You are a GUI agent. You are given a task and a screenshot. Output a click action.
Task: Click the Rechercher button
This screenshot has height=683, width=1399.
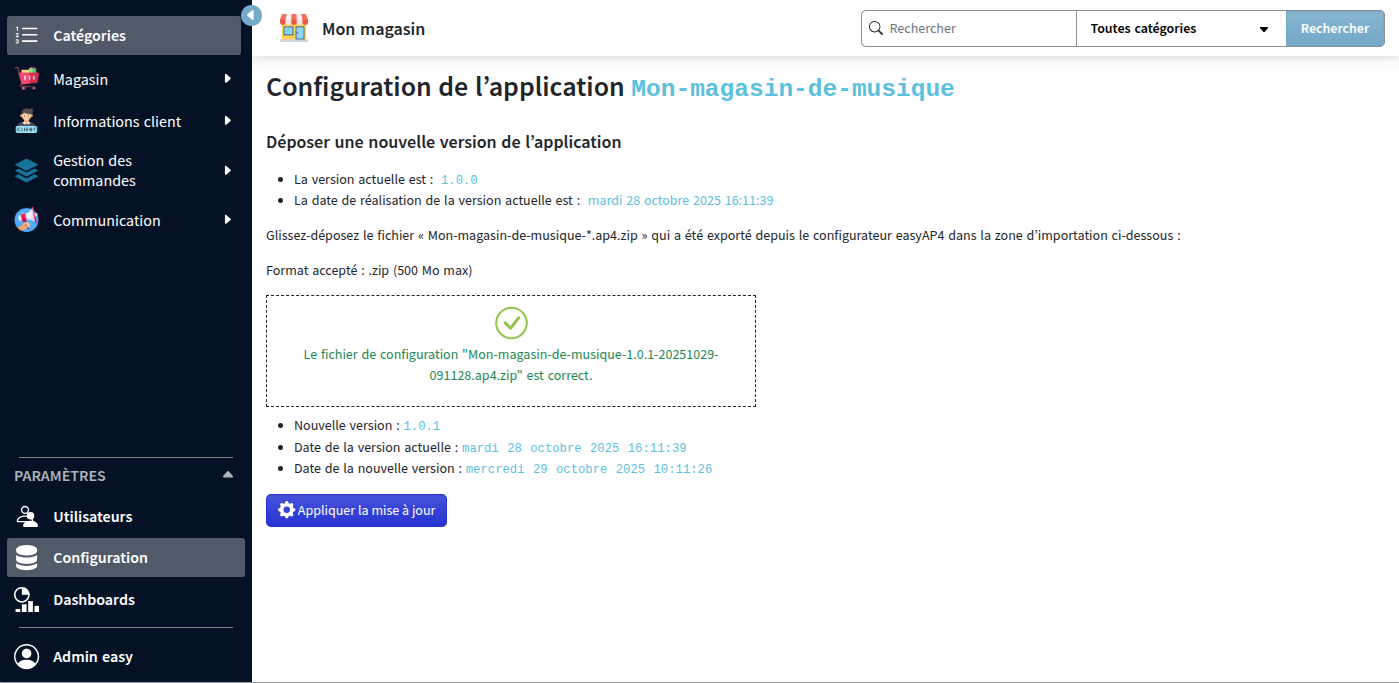(x=1335, y=28)
